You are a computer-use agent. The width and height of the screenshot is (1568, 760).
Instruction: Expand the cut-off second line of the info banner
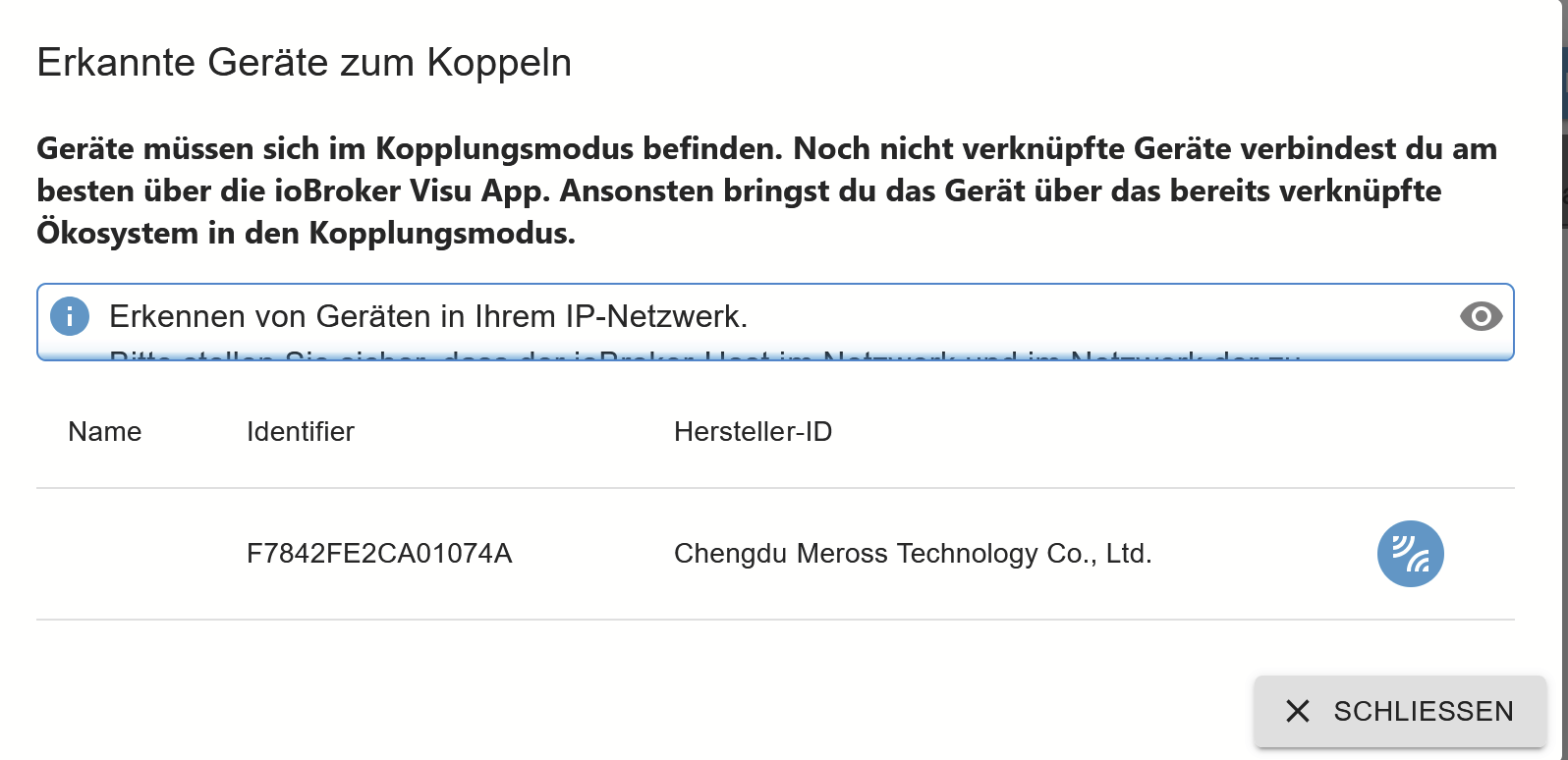pyautogui.click(x=704, y=355)
